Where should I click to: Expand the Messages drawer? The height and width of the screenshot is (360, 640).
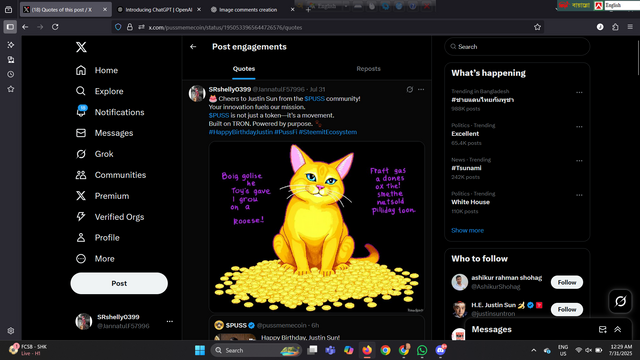pyautogui.click(x=618, y=329)
